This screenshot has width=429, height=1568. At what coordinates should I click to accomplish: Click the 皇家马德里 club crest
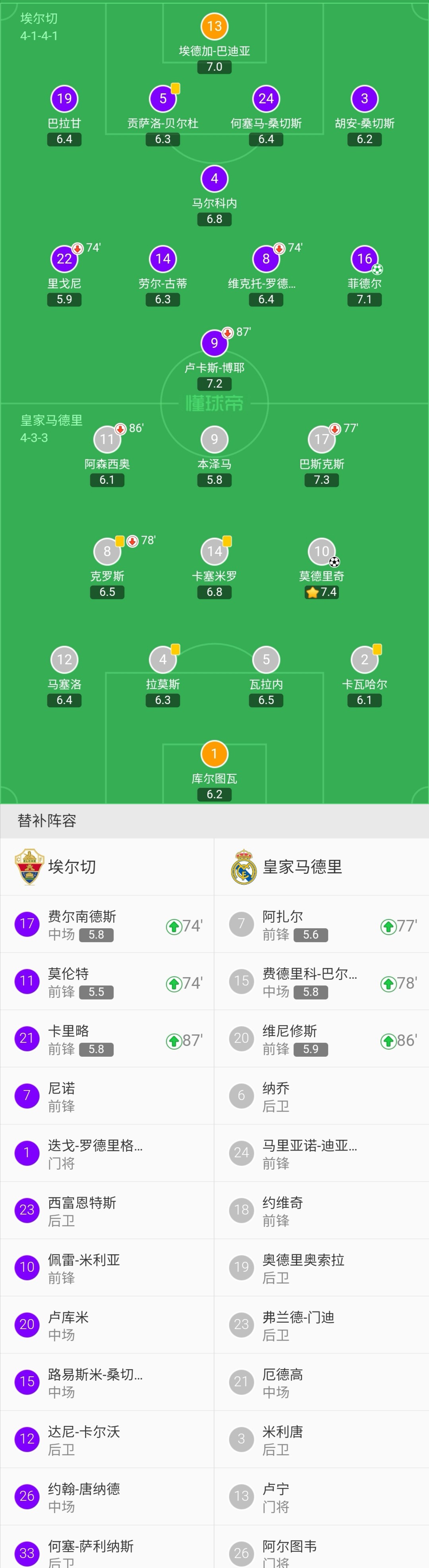(243, 867)
